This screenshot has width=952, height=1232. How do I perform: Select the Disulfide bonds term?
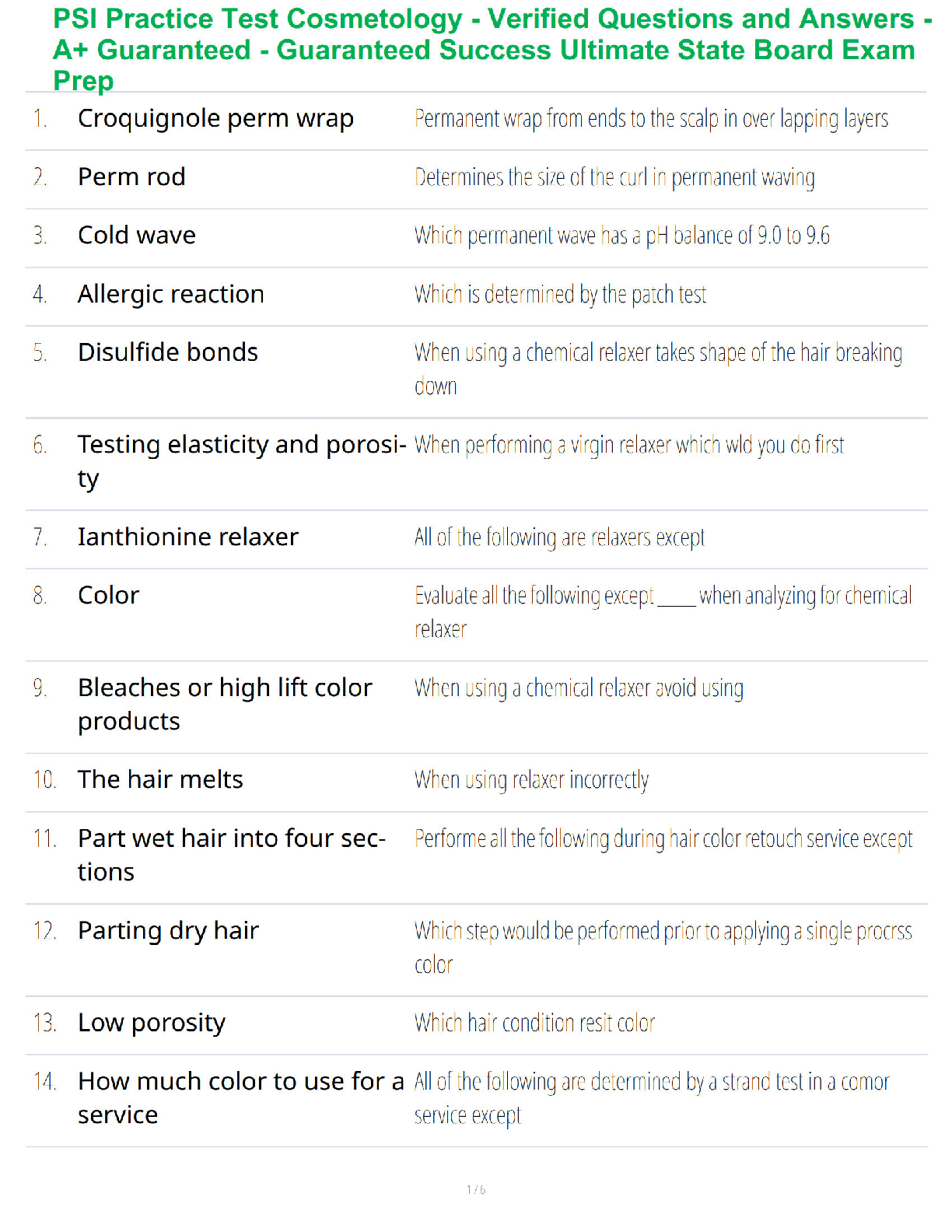168,352
